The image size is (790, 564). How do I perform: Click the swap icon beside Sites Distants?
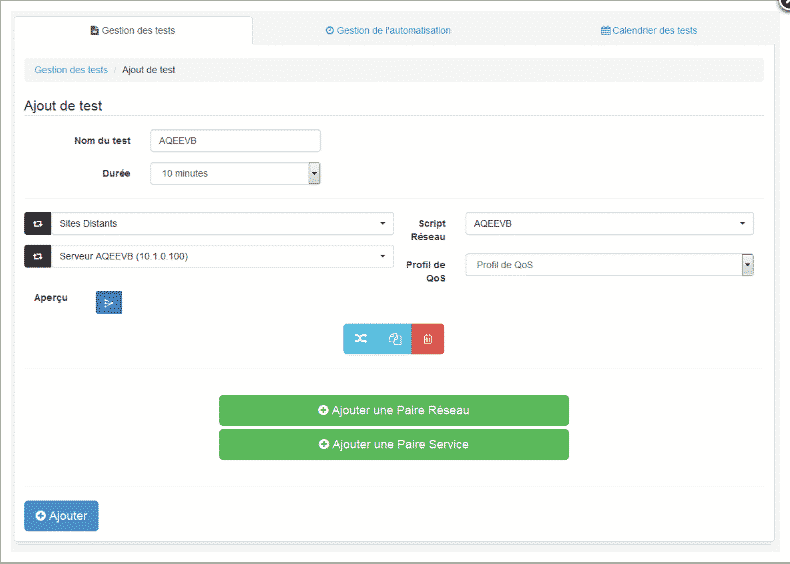click(37, 223)
